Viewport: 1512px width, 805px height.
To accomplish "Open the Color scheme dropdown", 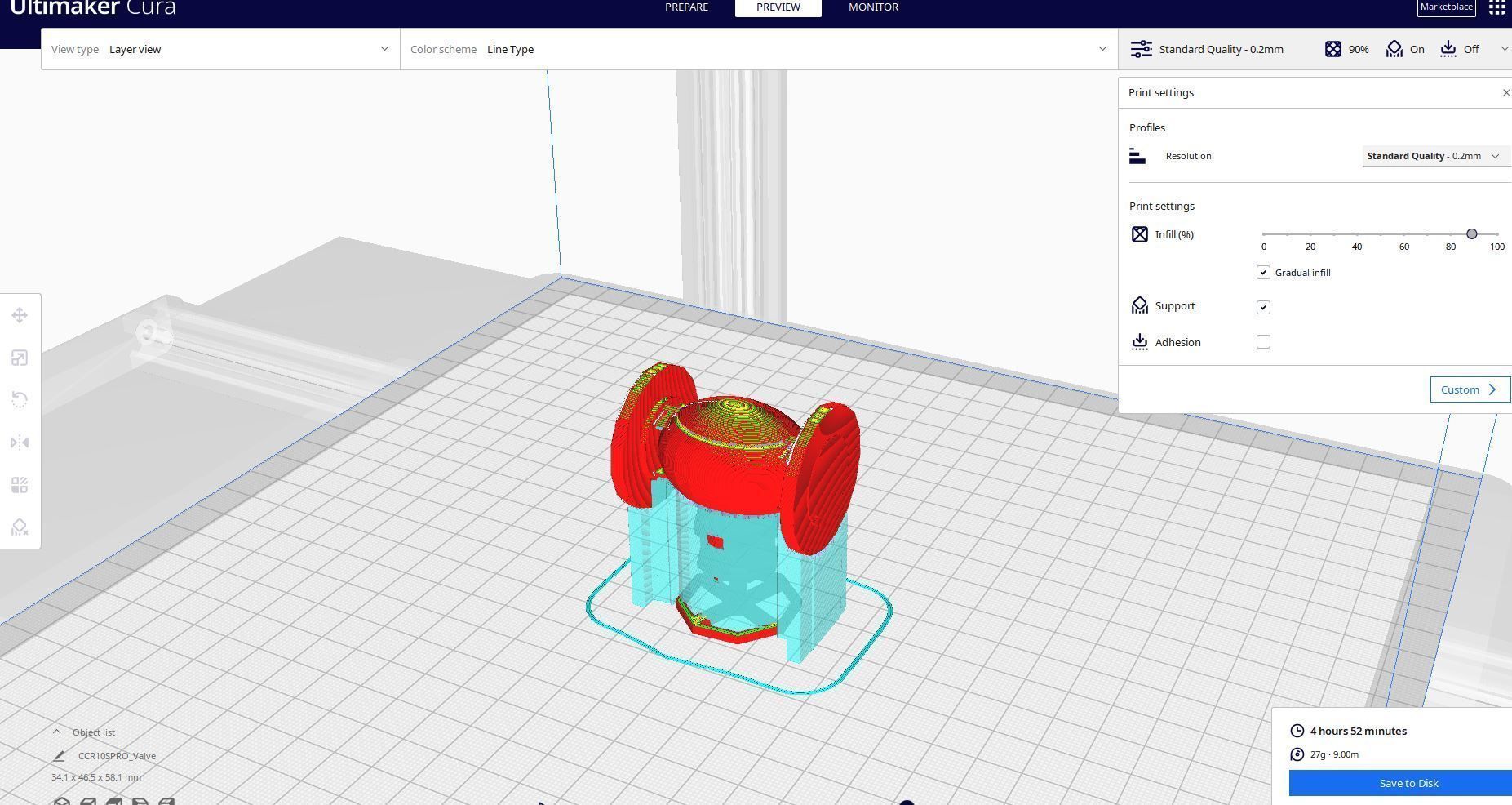I will point(759,49).
